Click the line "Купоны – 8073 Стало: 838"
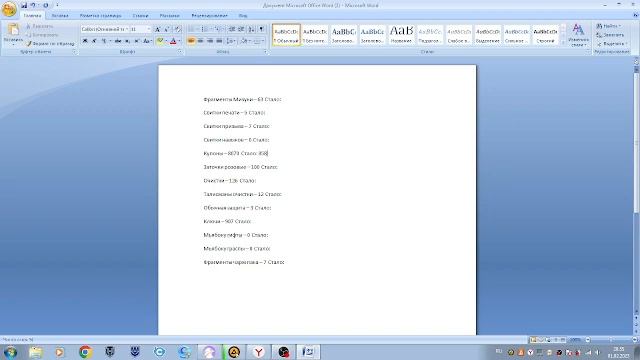The width and height of the screenshot is (640, 360). (x=236, y=153)
